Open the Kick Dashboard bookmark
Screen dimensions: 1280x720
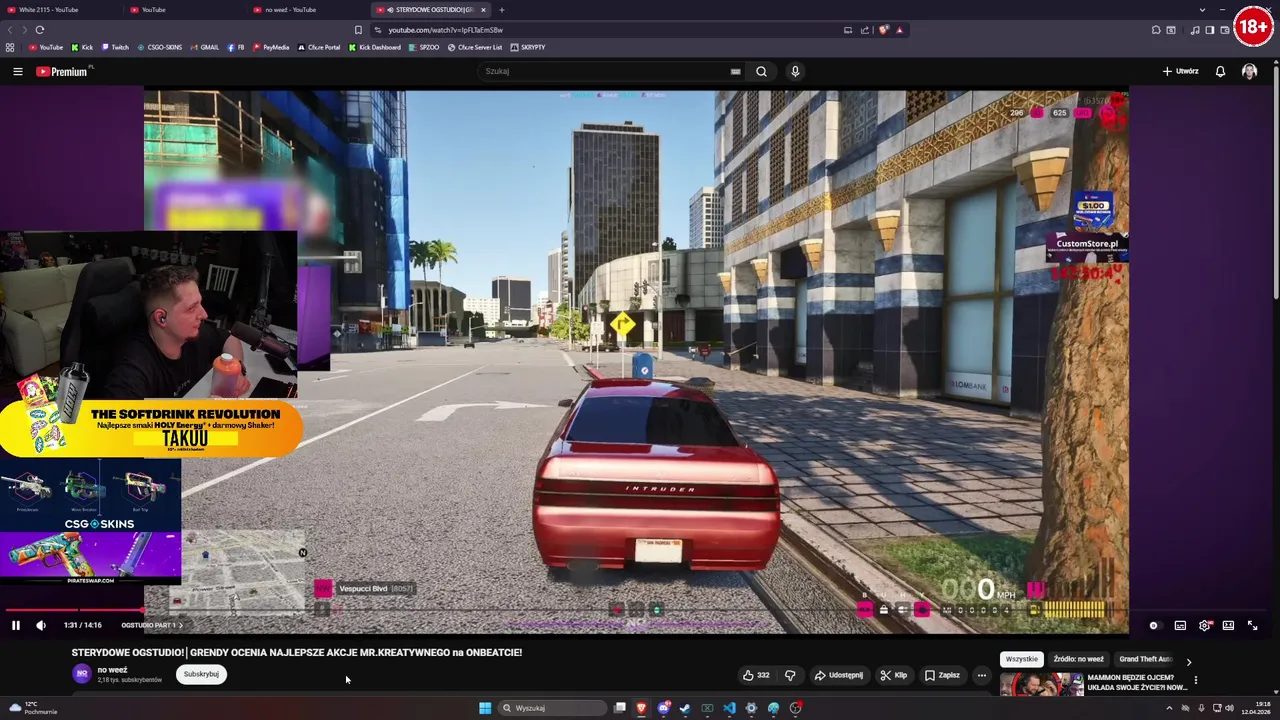[375, 47]
